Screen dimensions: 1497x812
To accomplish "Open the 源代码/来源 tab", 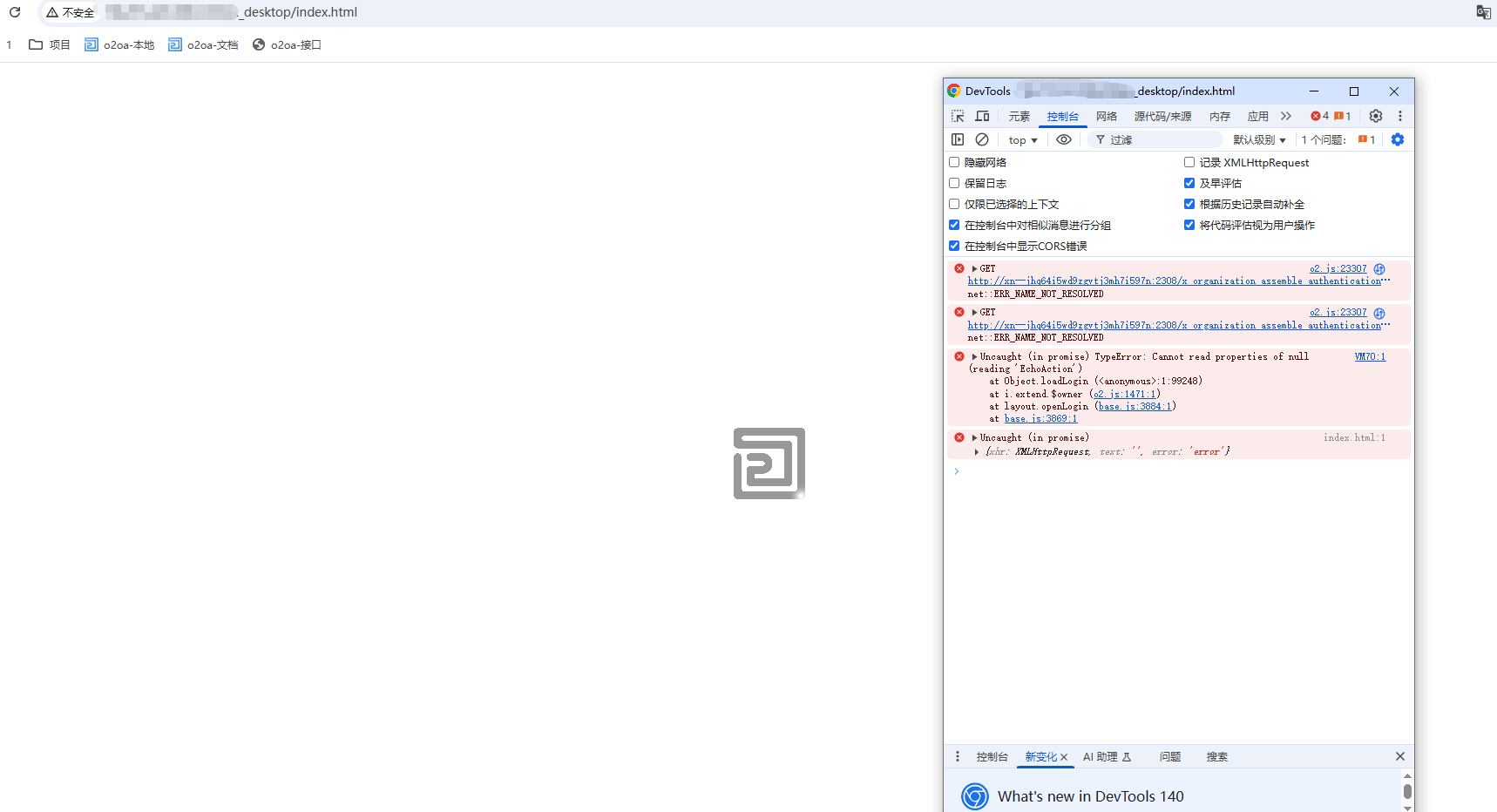I will (x=1162, y=116).
